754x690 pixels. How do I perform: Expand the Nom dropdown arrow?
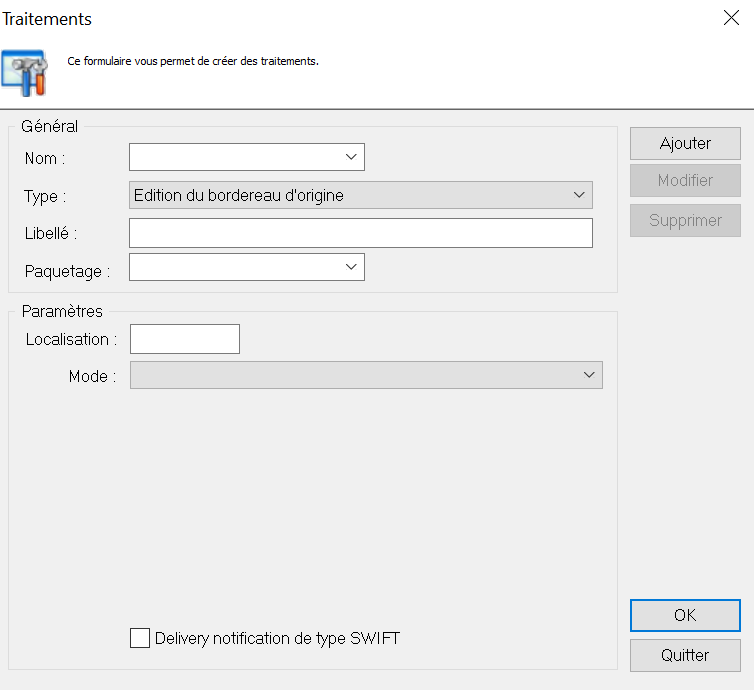[x=351, y=157]
